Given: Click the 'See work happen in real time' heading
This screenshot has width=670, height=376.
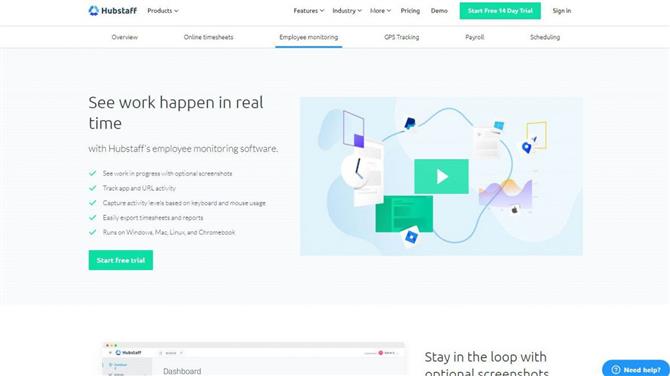Looking at the screenshot, I should click(x=176, y=113).
